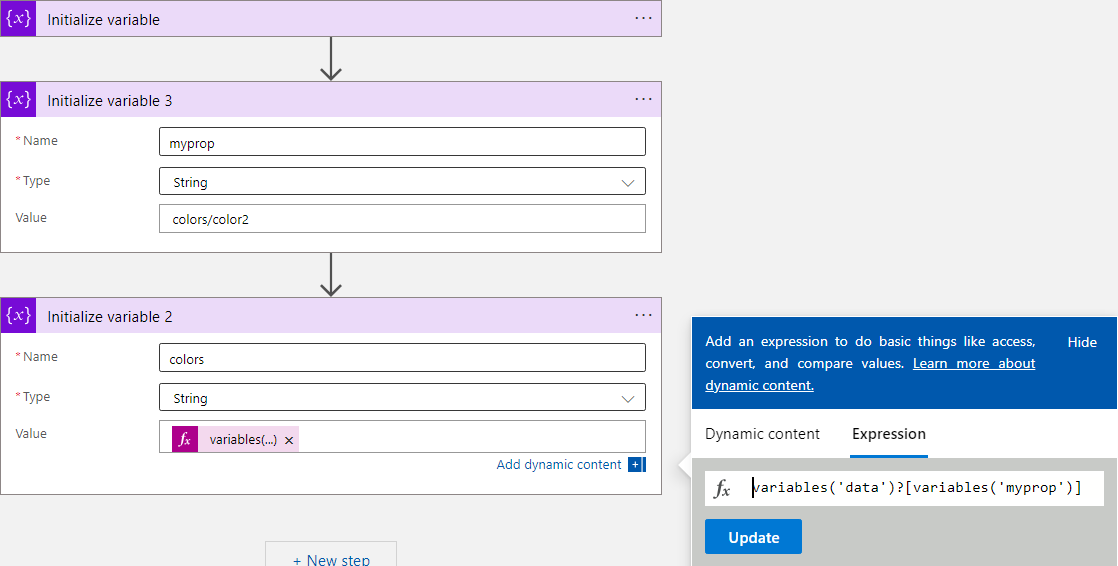This screenshot has width=1118, height=566.
Task: Switch to the Dynamic content tab
Action: point(762,434)
